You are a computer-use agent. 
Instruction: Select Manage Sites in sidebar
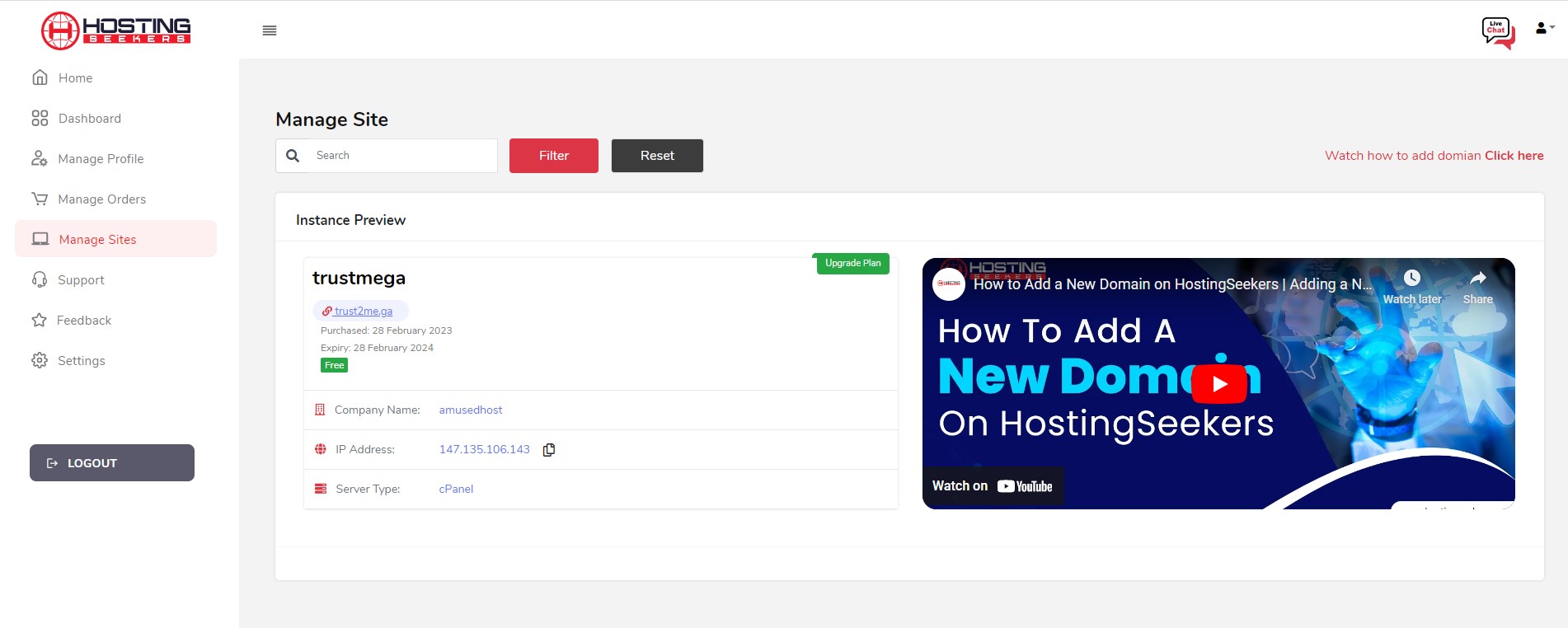pyautogui.click(x=115, y=239)
